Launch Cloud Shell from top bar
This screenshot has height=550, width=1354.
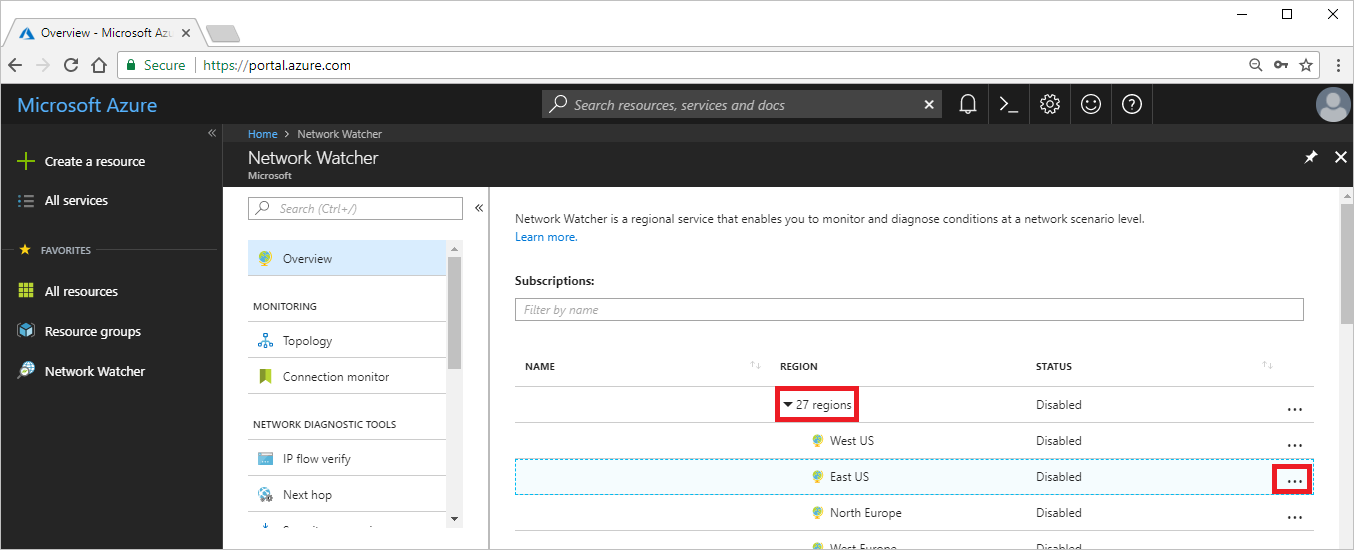point(1008,104)
